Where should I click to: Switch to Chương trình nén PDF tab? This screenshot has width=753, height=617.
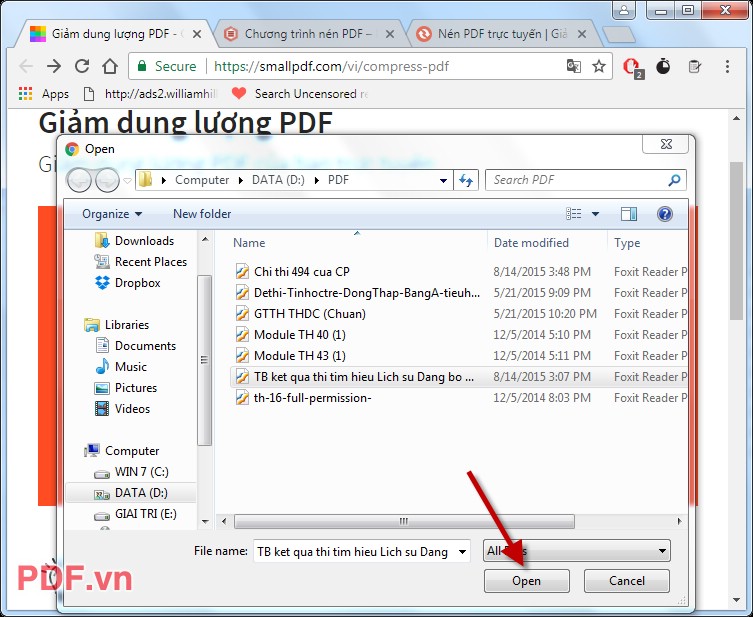pos(305,34)
